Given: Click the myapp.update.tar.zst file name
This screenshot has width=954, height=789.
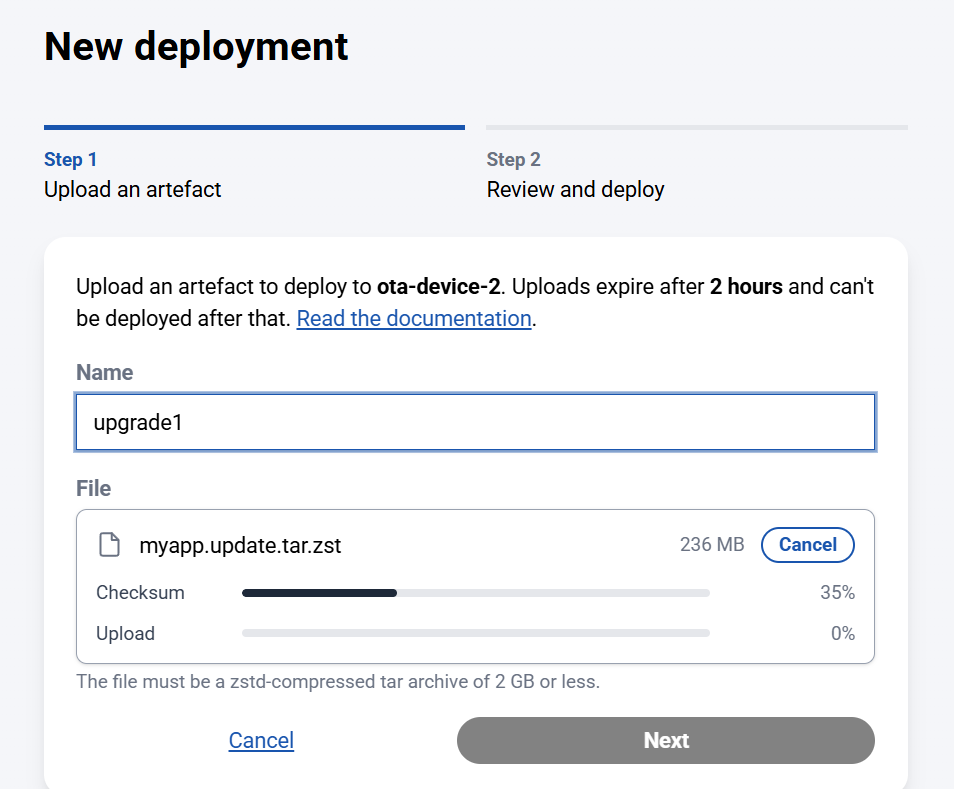Looking at the screenshot, I should [240, 545].
